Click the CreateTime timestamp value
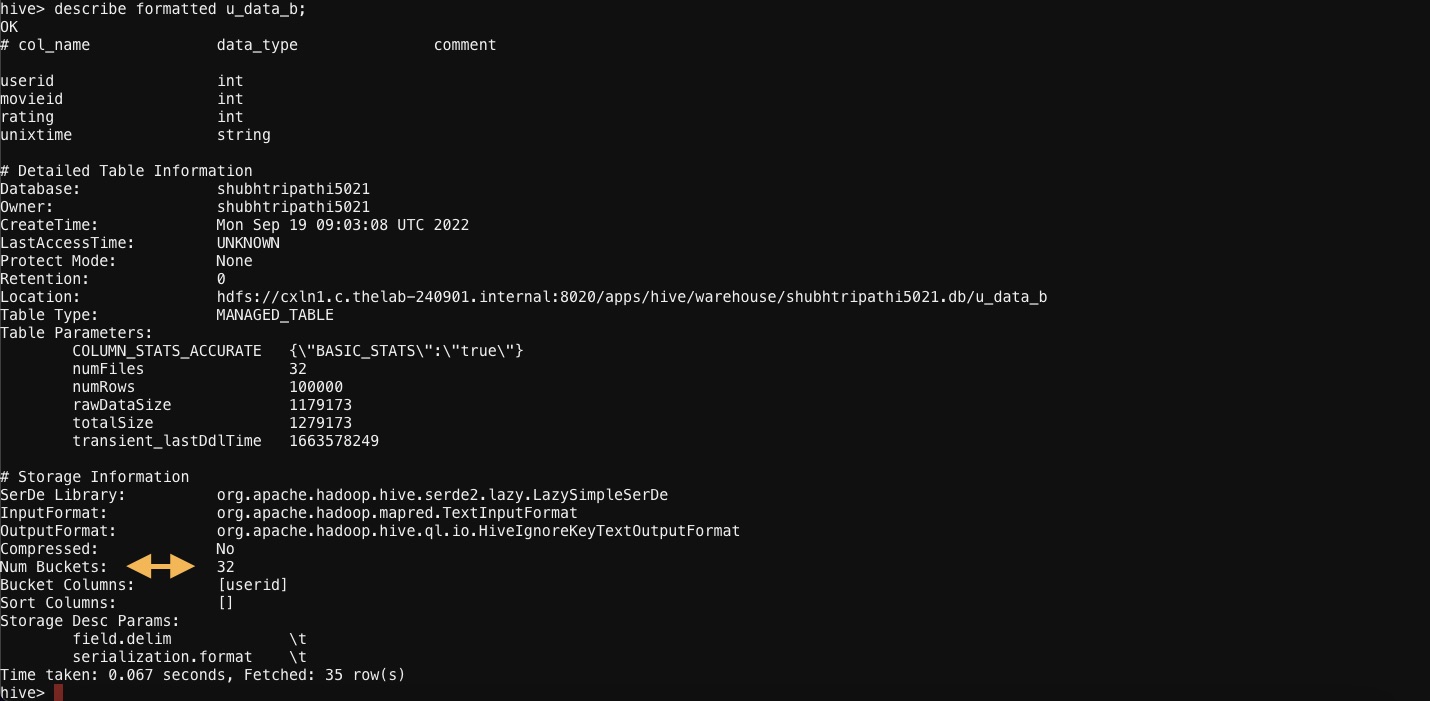Viewport: 1430px width, 701px height. tap(343, 225)
